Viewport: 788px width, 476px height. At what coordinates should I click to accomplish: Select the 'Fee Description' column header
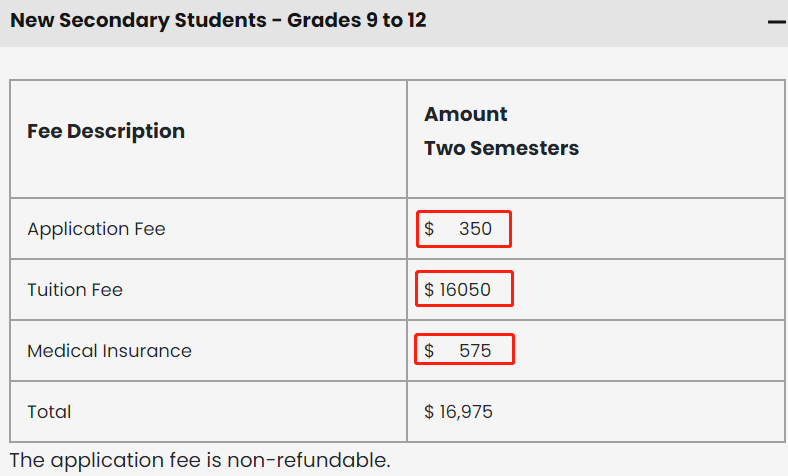[x=106, y=131]
